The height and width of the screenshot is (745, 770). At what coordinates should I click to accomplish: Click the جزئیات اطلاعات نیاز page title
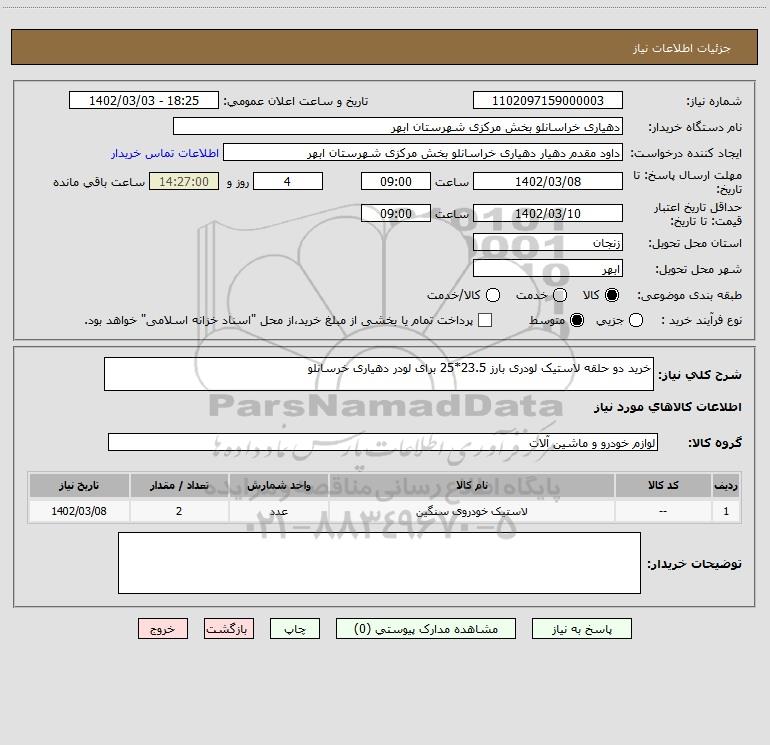pos(682,48)
